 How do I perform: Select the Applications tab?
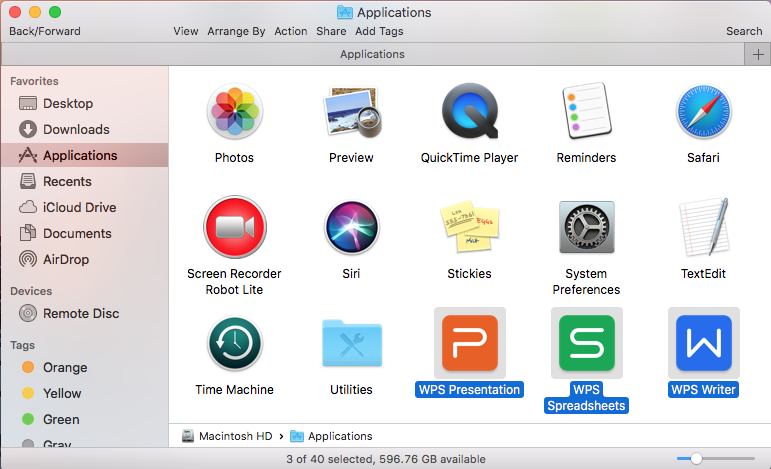372,54
